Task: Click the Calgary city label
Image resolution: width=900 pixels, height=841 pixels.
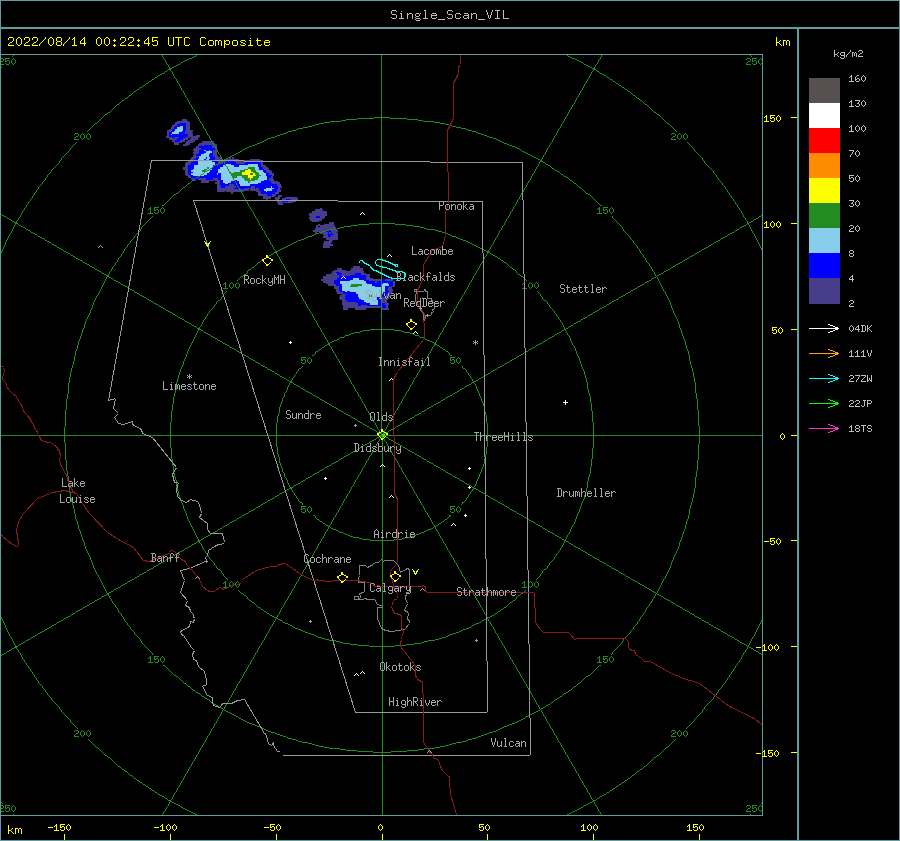Action: click(x=390, y=588)
